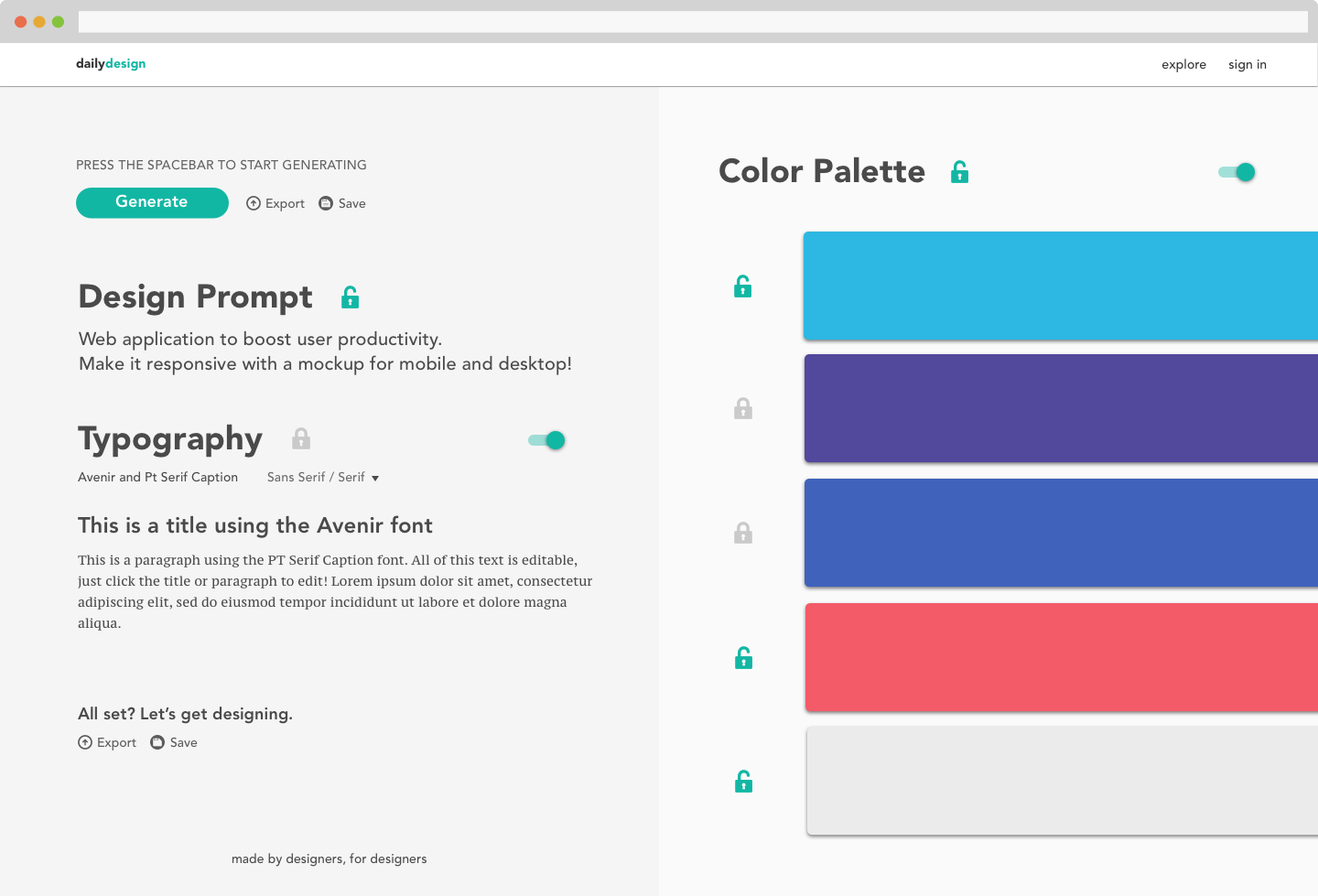Click the lock icon next to Typography
This screenshot has width=1318, height=896.
pyautogui.click(x=301, y=439)
